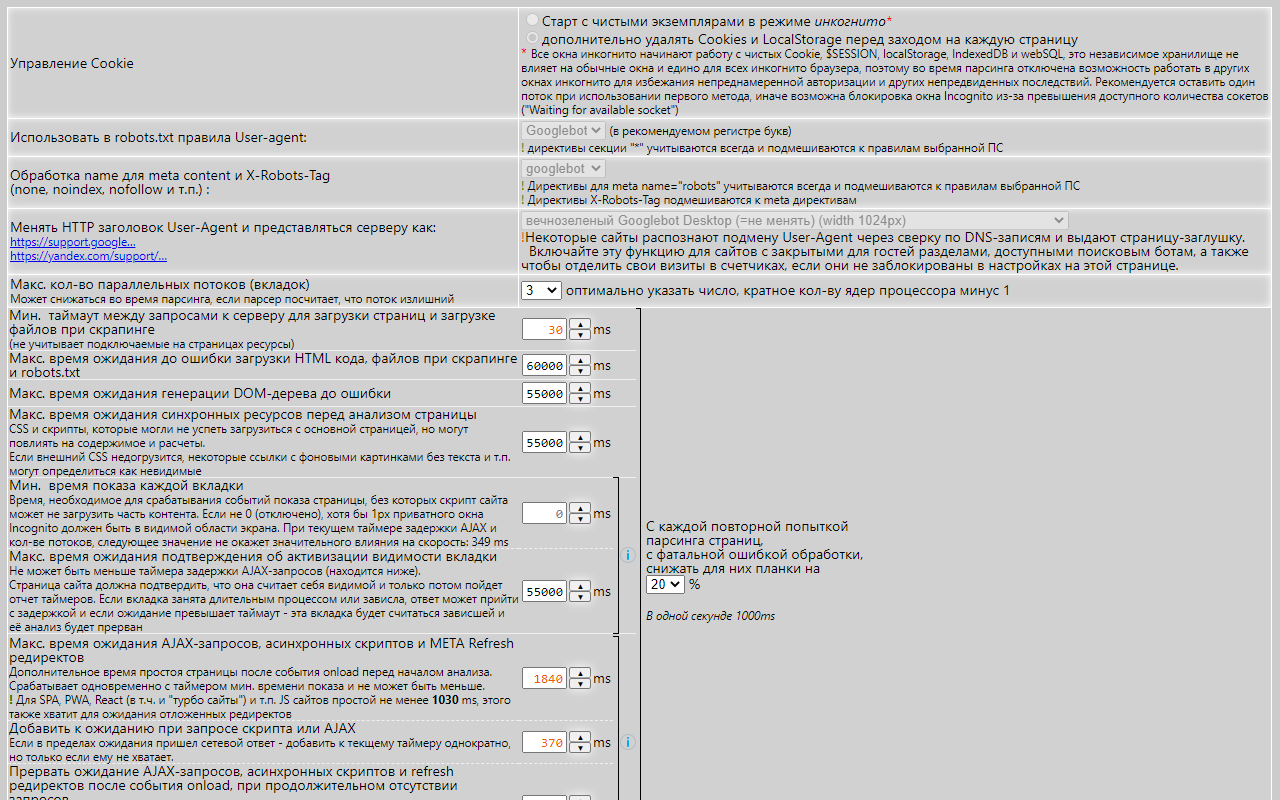This screenshot has height=800, width=1280.
Task: Decrease the 60000 ms HTML load timeout
Action: tap(579, 371)
